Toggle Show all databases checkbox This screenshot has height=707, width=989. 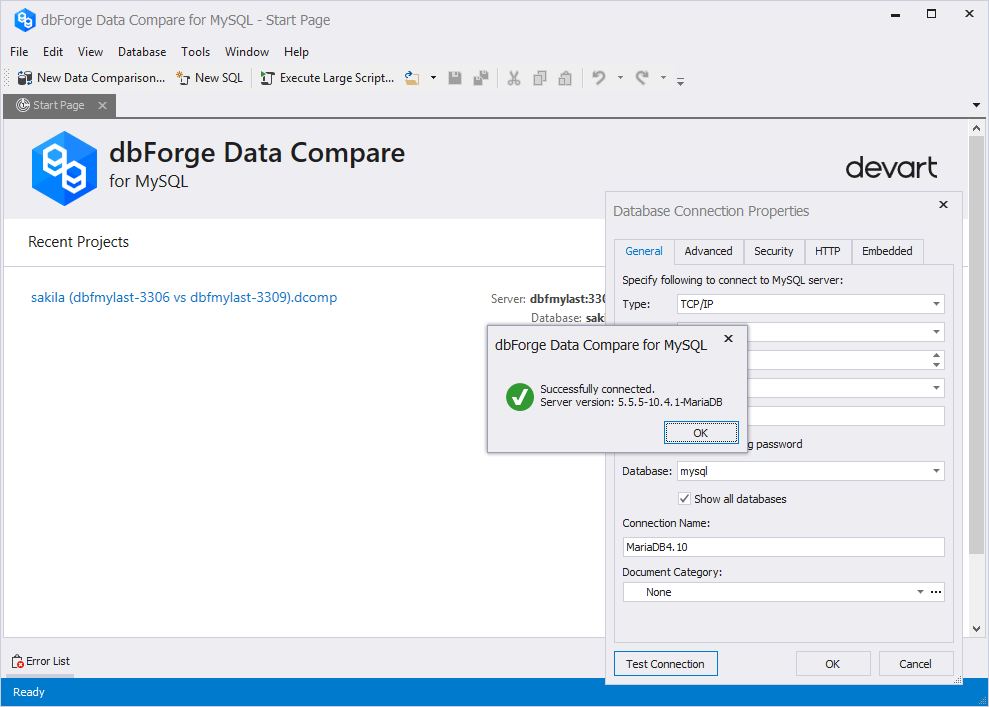point(684,499)
